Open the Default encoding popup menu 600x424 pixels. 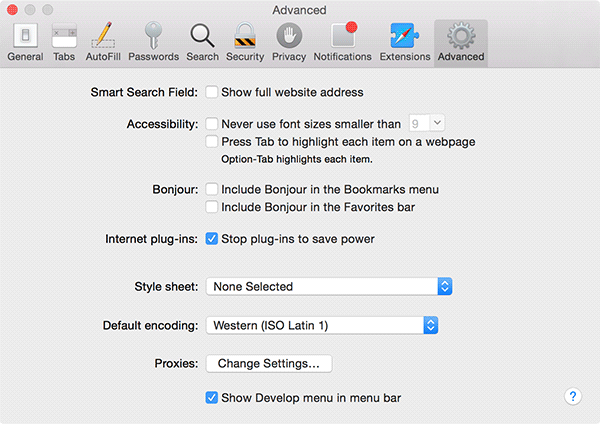322,325
